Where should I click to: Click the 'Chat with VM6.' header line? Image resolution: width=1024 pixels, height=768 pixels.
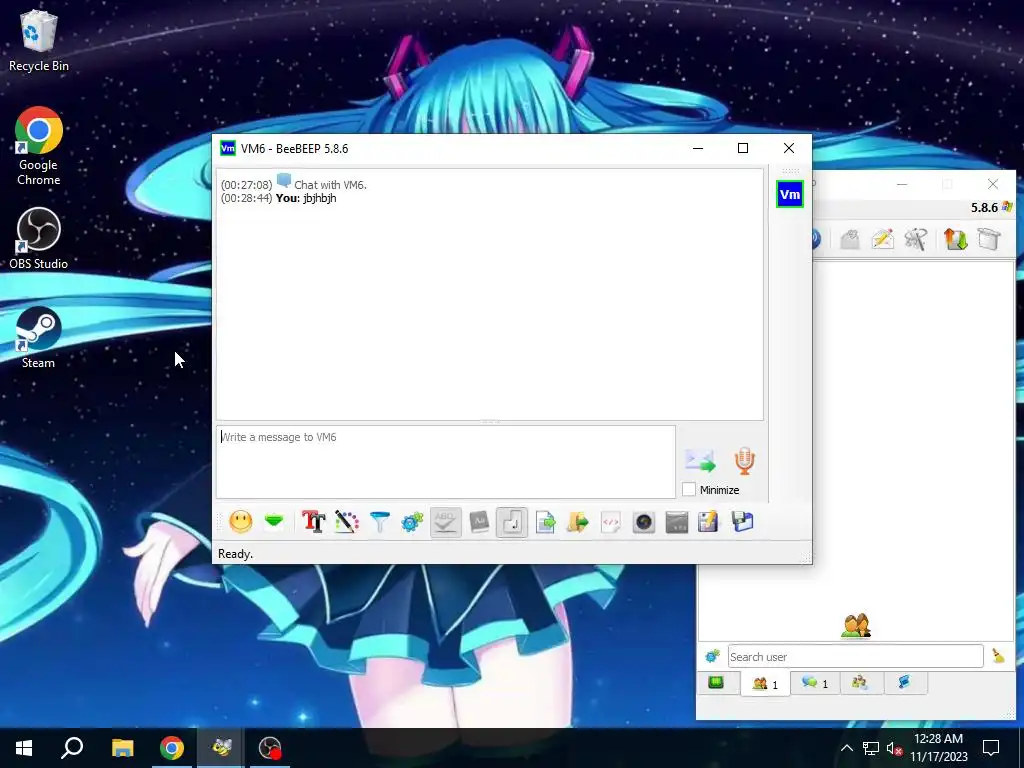pyautogui.click(x=330, y=185)
